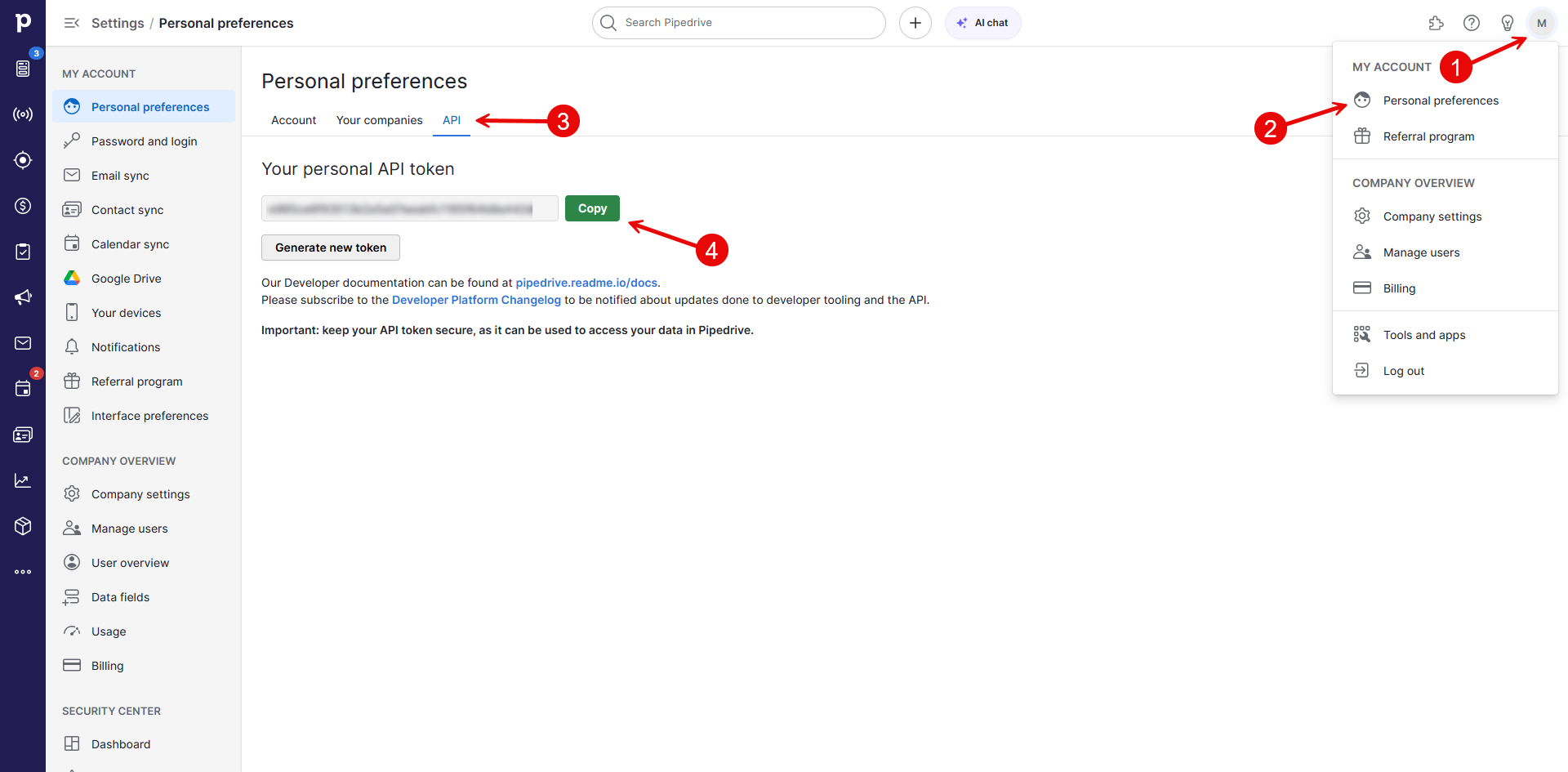
Task: Collapse the settings navigation menu icon
Action: coord(72,23)
